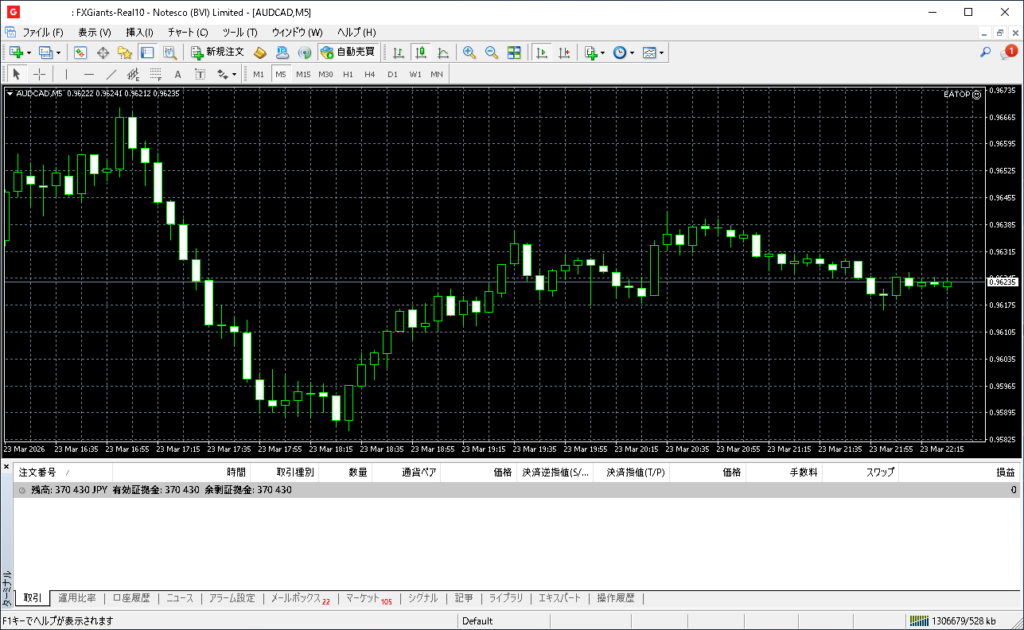Select the crosshair cursor tool
Screen dimensions: 1024x630
pos(39,74)
